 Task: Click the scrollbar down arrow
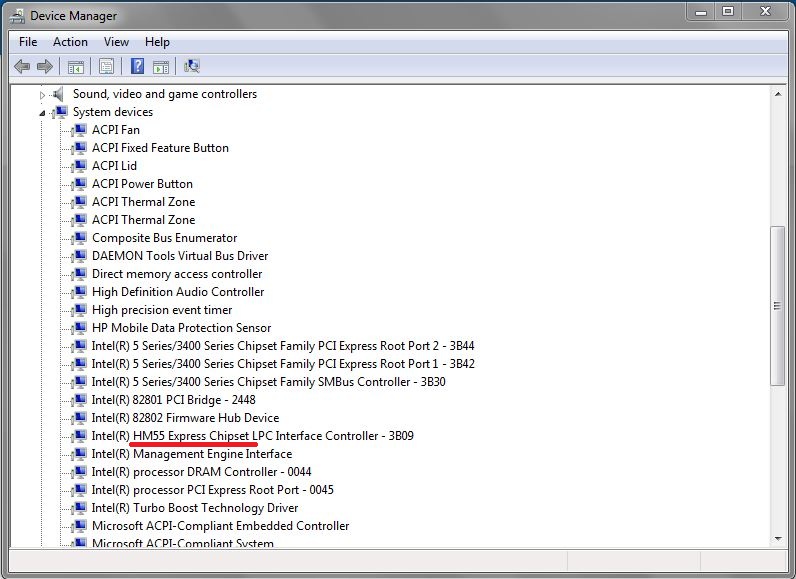778,539
